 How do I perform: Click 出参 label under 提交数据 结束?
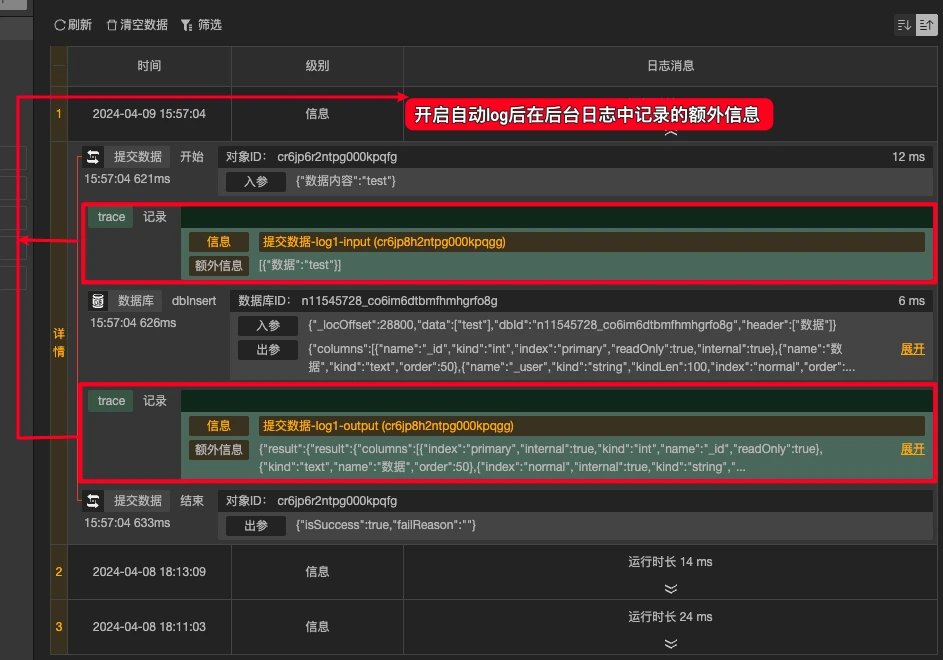(x=256, y=525)
